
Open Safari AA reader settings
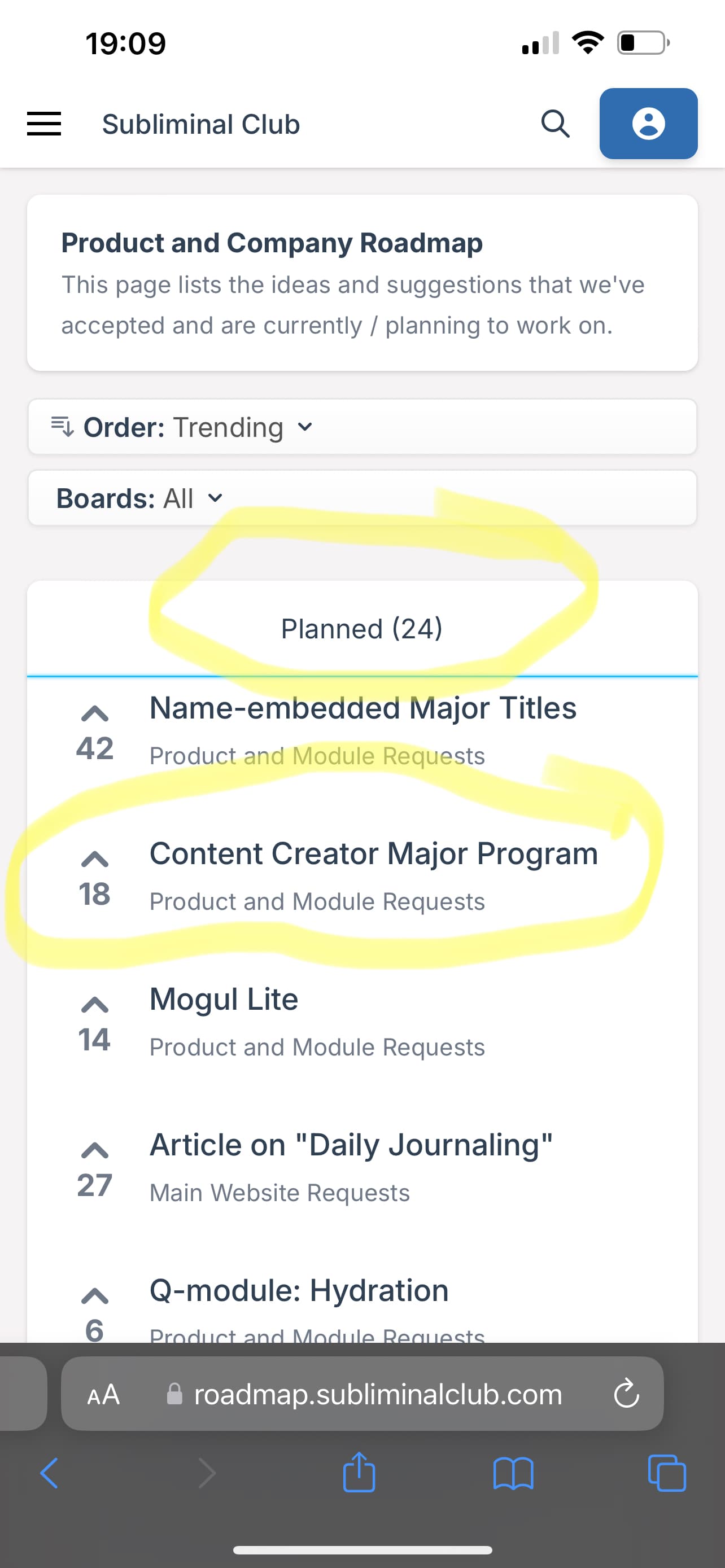coord(103,1394)
